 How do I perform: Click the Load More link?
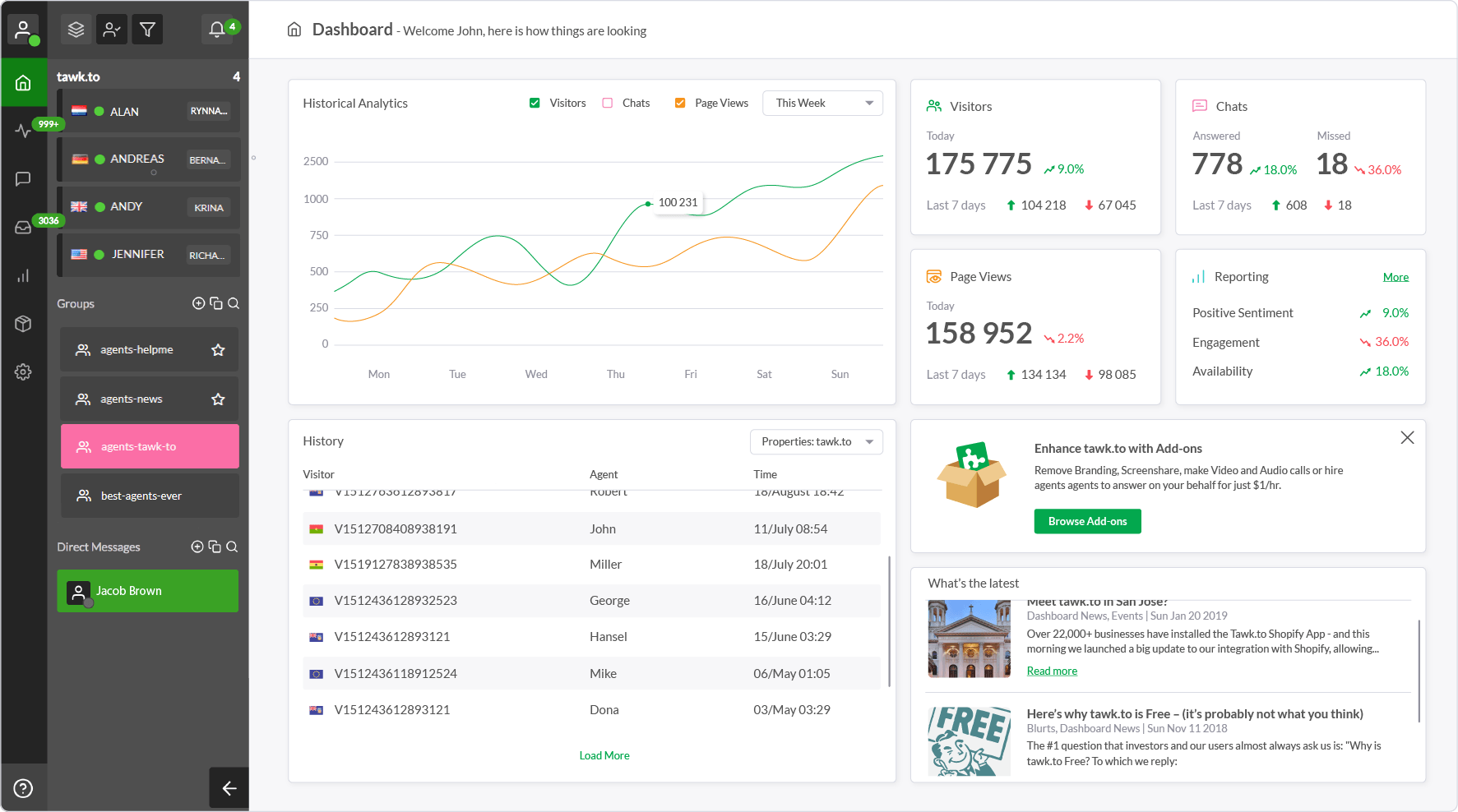tap(604, 755)
